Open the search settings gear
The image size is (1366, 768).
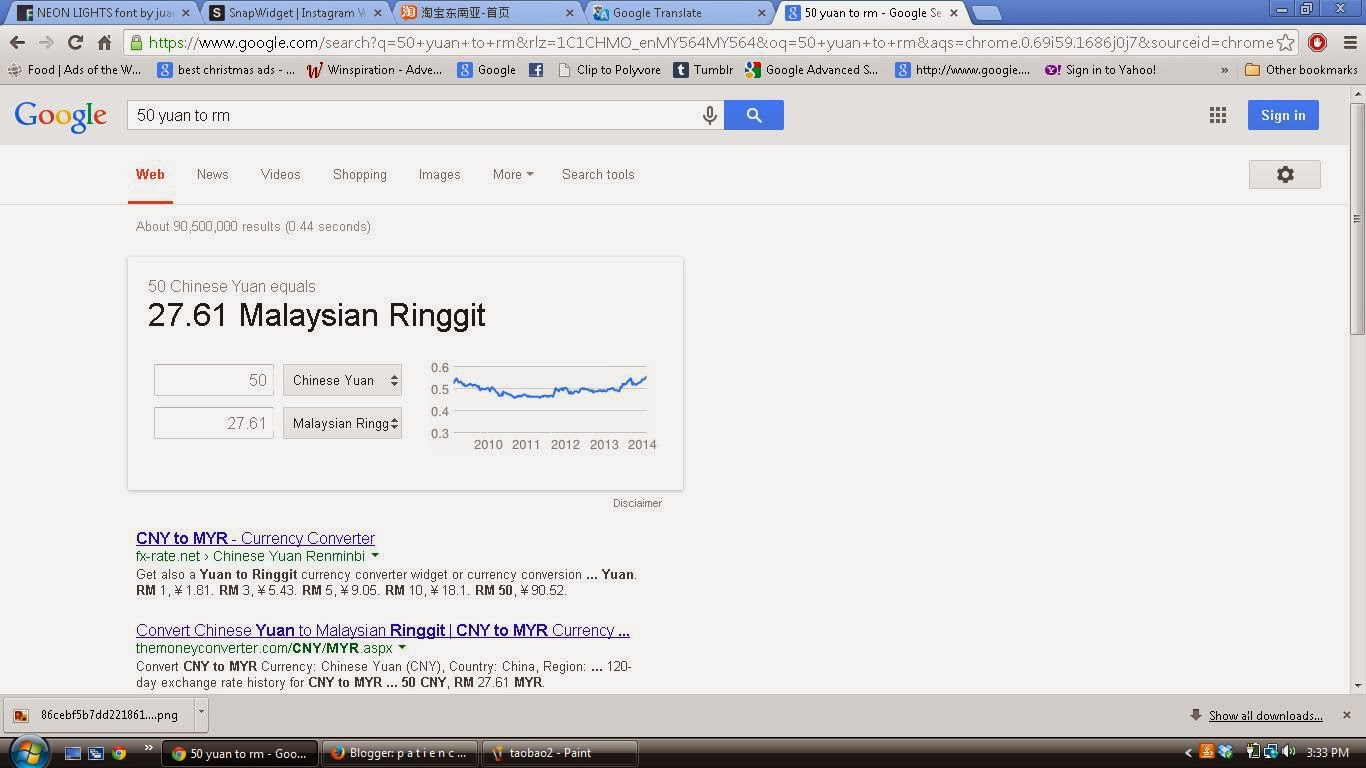click(1285, 174)
